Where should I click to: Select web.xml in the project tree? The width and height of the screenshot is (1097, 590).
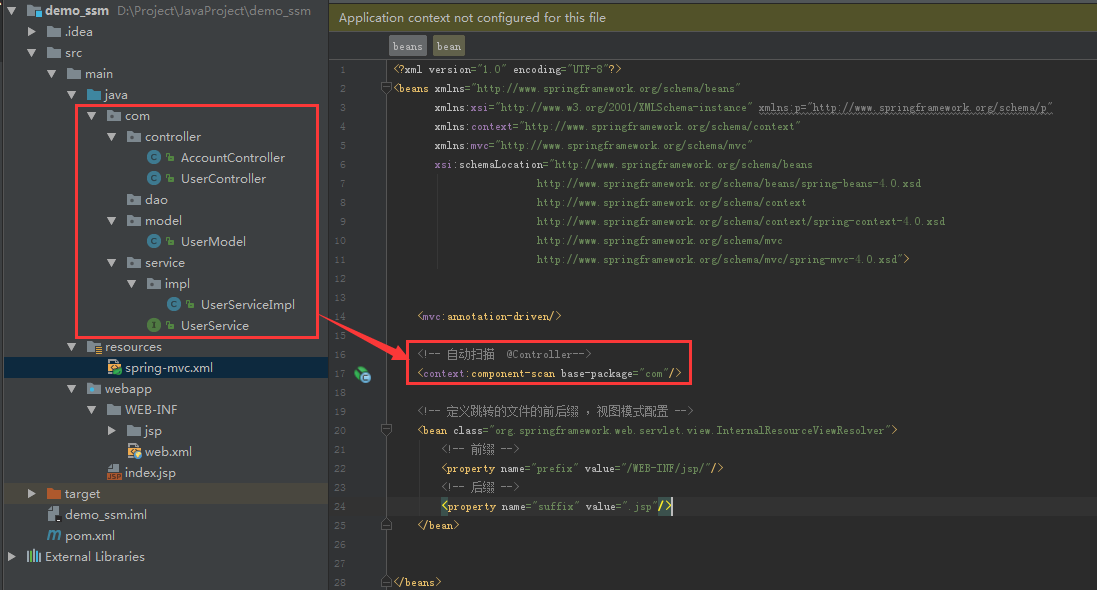(x=168, y=451)
